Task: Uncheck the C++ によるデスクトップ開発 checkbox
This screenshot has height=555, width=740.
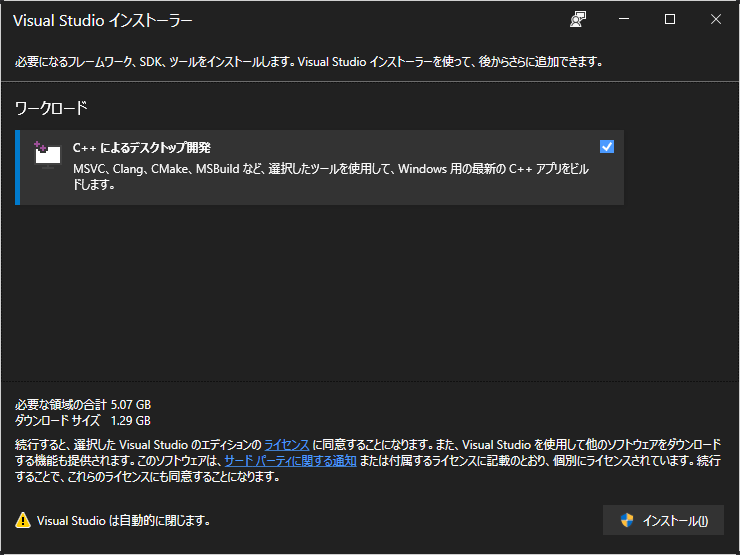Action: click(x=606, y=147)
